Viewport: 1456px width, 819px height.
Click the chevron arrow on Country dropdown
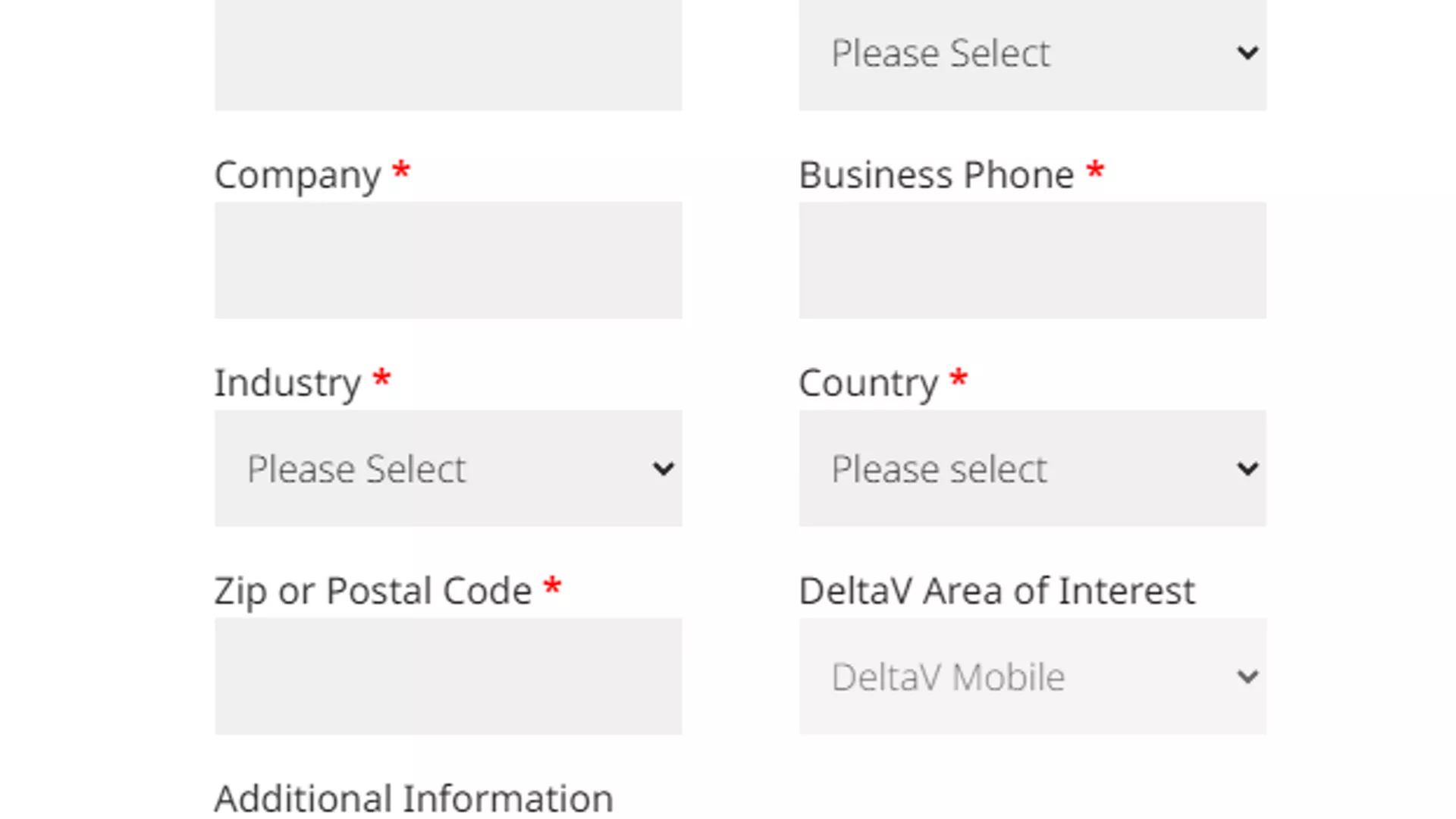click(x=1247, y=469)
